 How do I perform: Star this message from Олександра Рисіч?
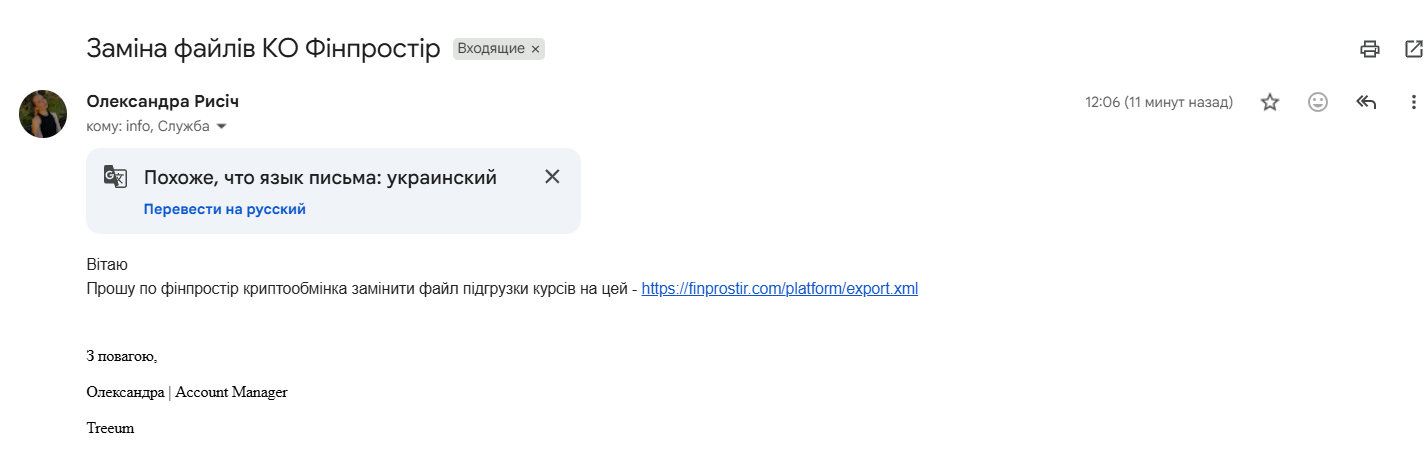1270,102
